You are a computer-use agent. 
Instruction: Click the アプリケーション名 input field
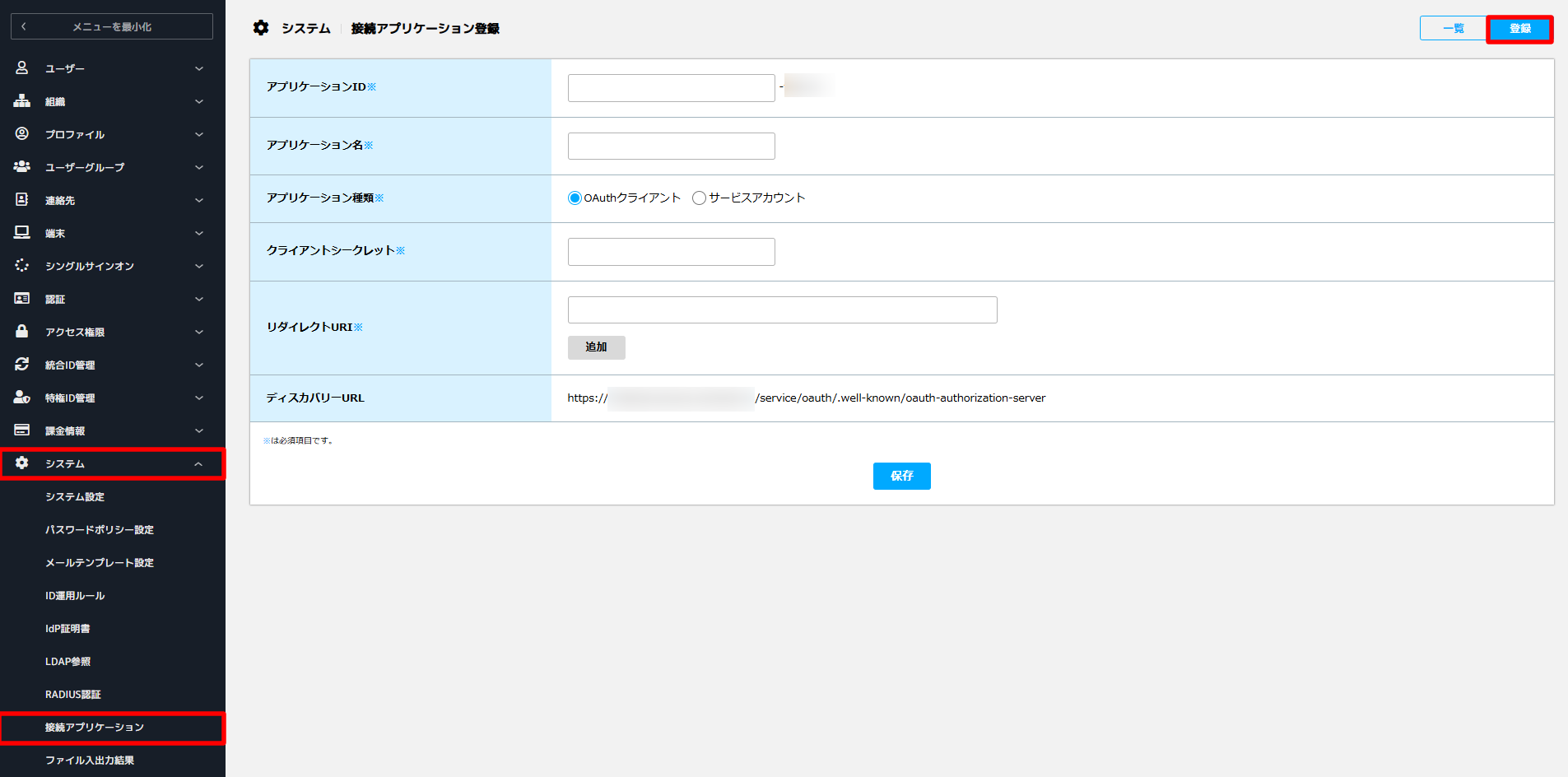(x=672, y=146)
